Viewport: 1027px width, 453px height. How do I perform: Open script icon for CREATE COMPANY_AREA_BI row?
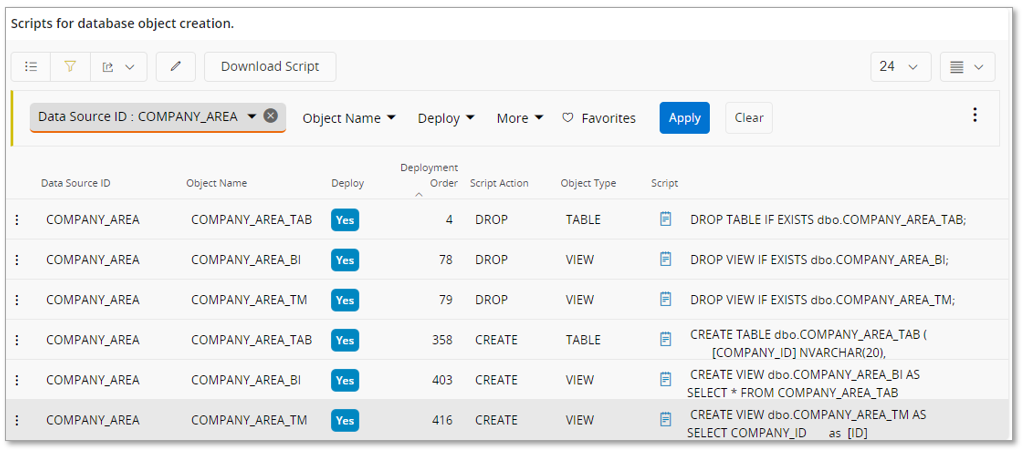click(665, 379)
